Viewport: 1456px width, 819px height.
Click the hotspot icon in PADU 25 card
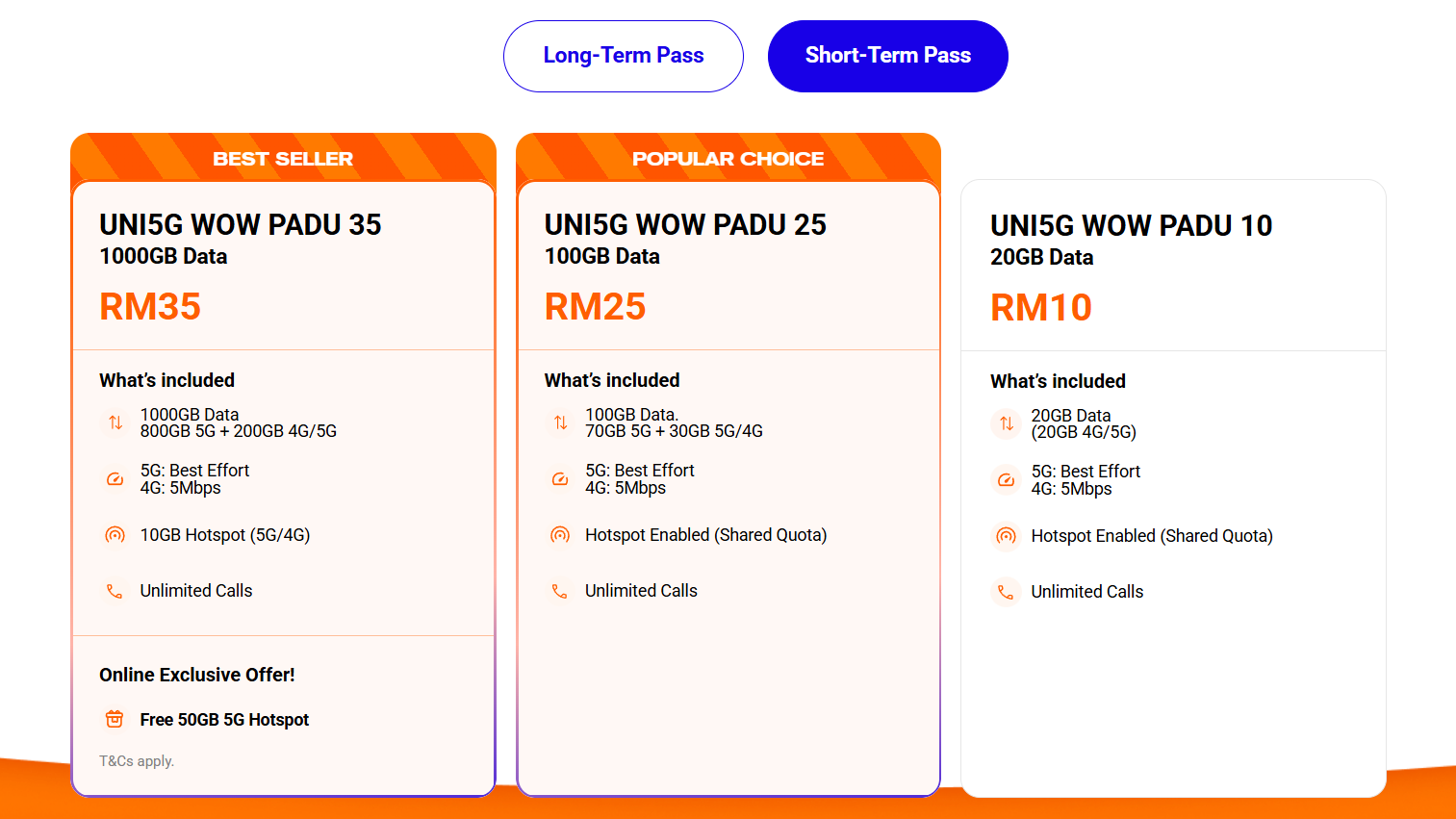tap(560, 535)
